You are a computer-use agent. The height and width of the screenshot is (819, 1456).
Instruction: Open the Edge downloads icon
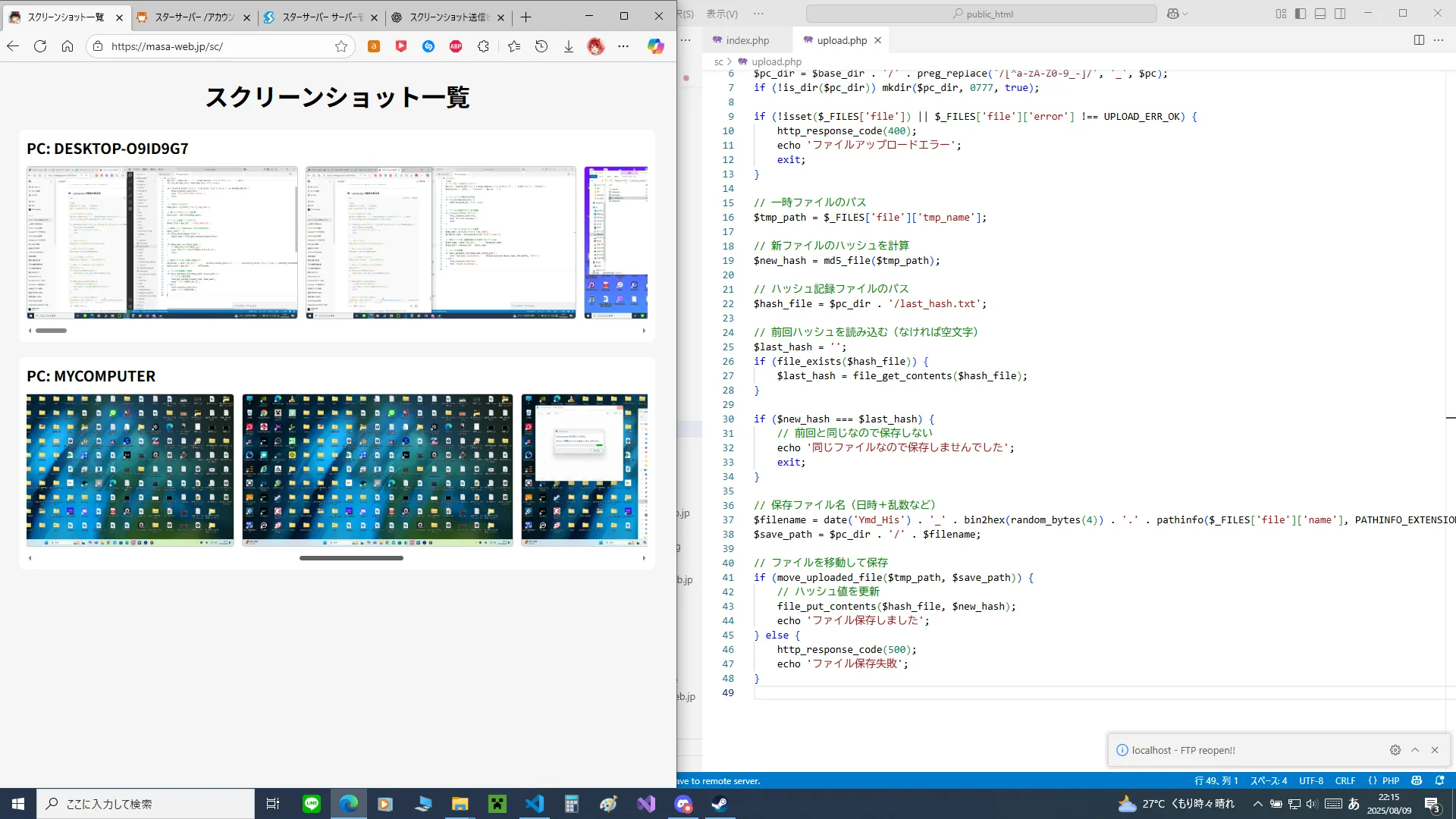(x=569, y=46)
